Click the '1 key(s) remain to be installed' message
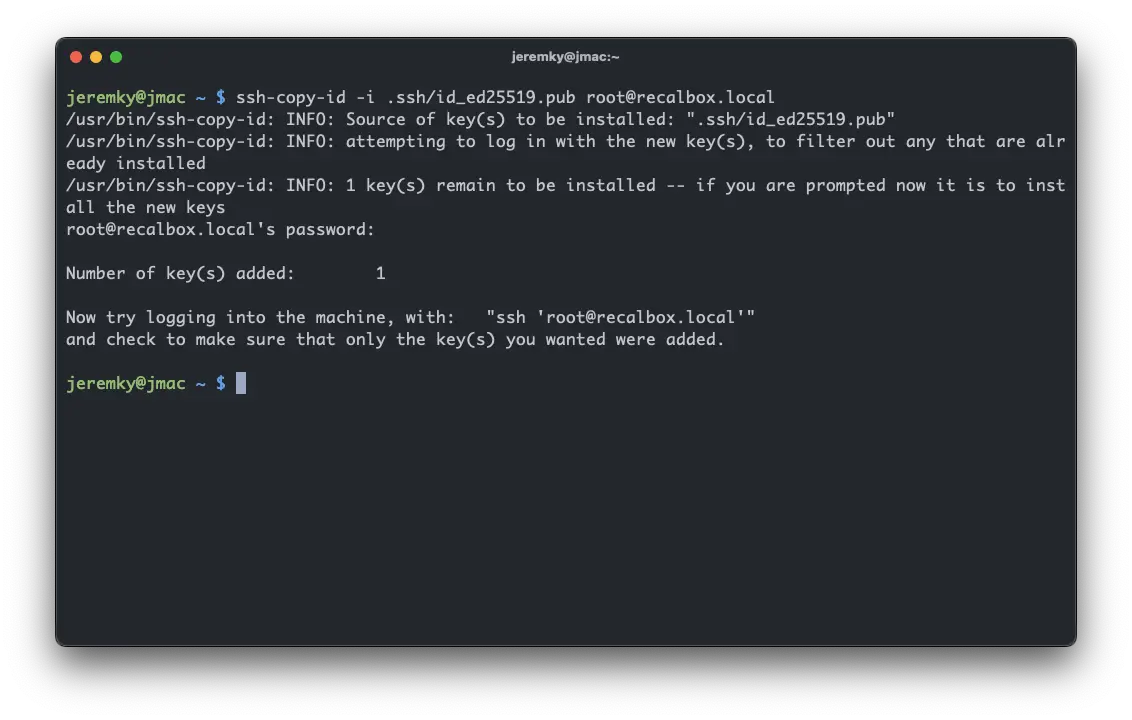1132x720 pixels. tap(500, 186)
